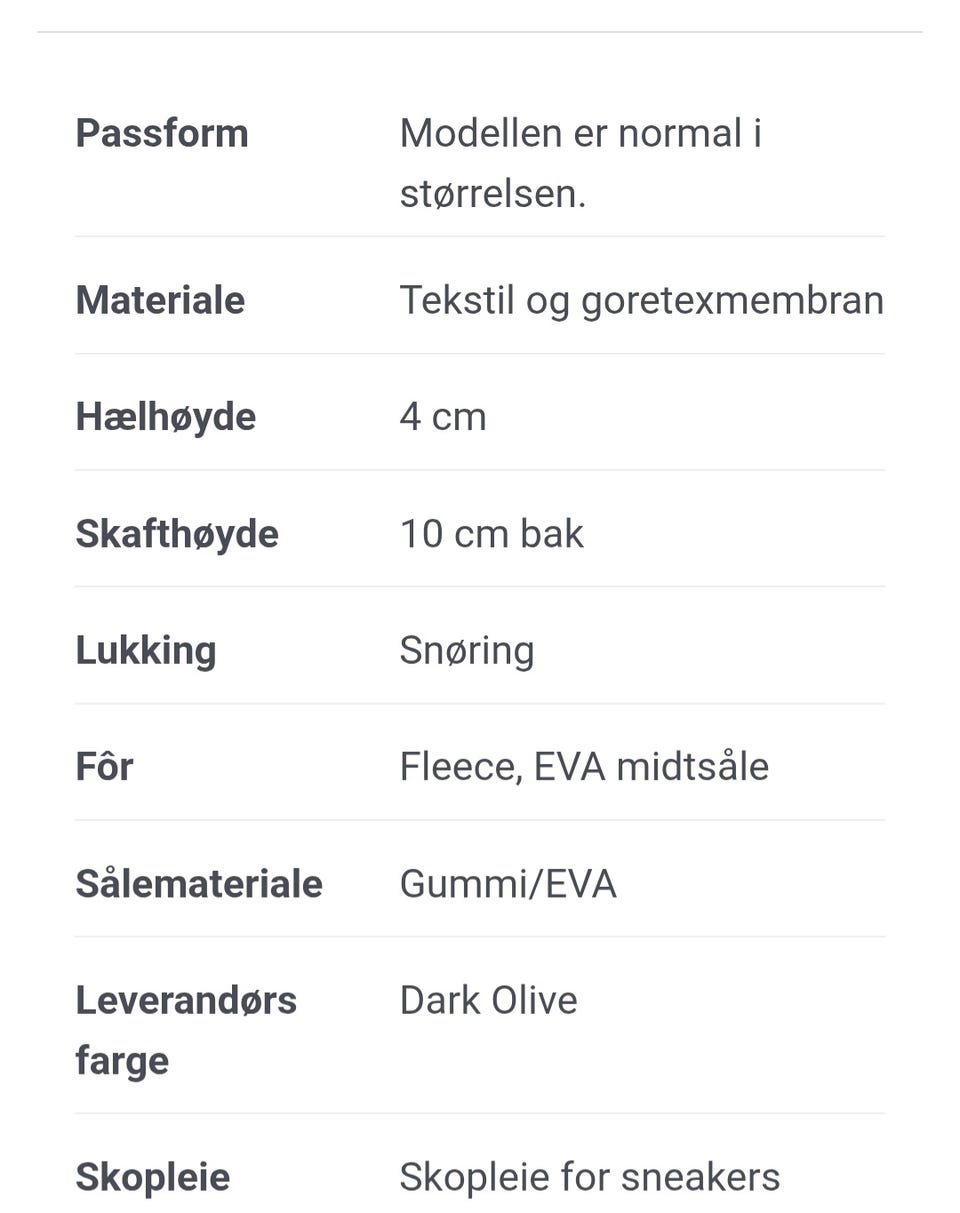Viewport: 960px width, 1213px height.
Task: Select the Materiale row label
Action: (160, 300)
